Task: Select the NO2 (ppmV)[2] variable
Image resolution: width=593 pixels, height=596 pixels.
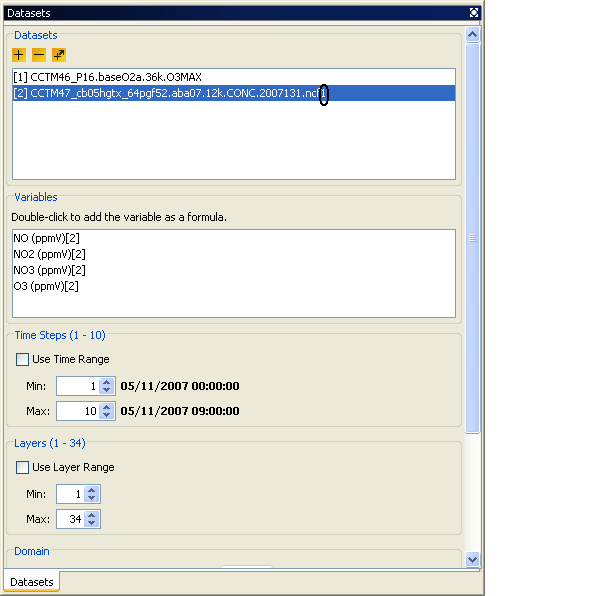Action: coord(49,254)
